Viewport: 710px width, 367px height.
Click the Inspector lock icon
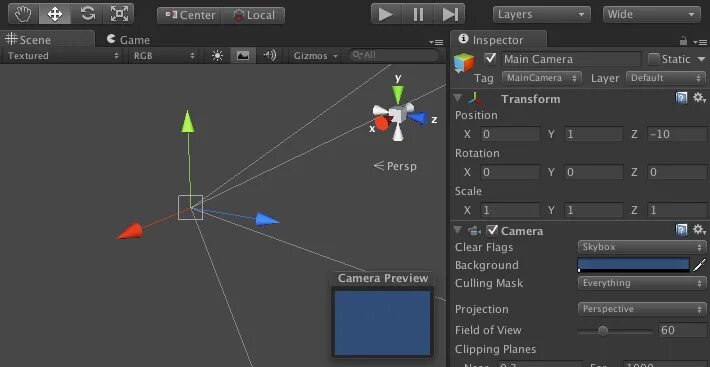[x=683, y=41]
